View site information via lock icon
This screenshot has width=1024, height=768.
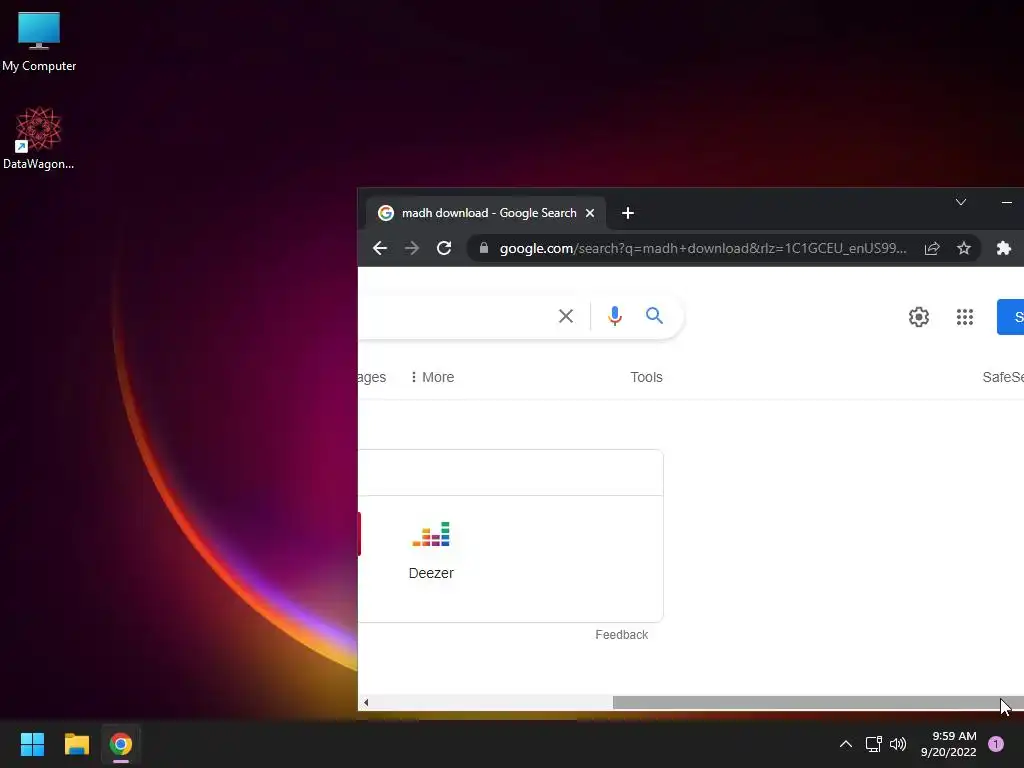[484, 248]
